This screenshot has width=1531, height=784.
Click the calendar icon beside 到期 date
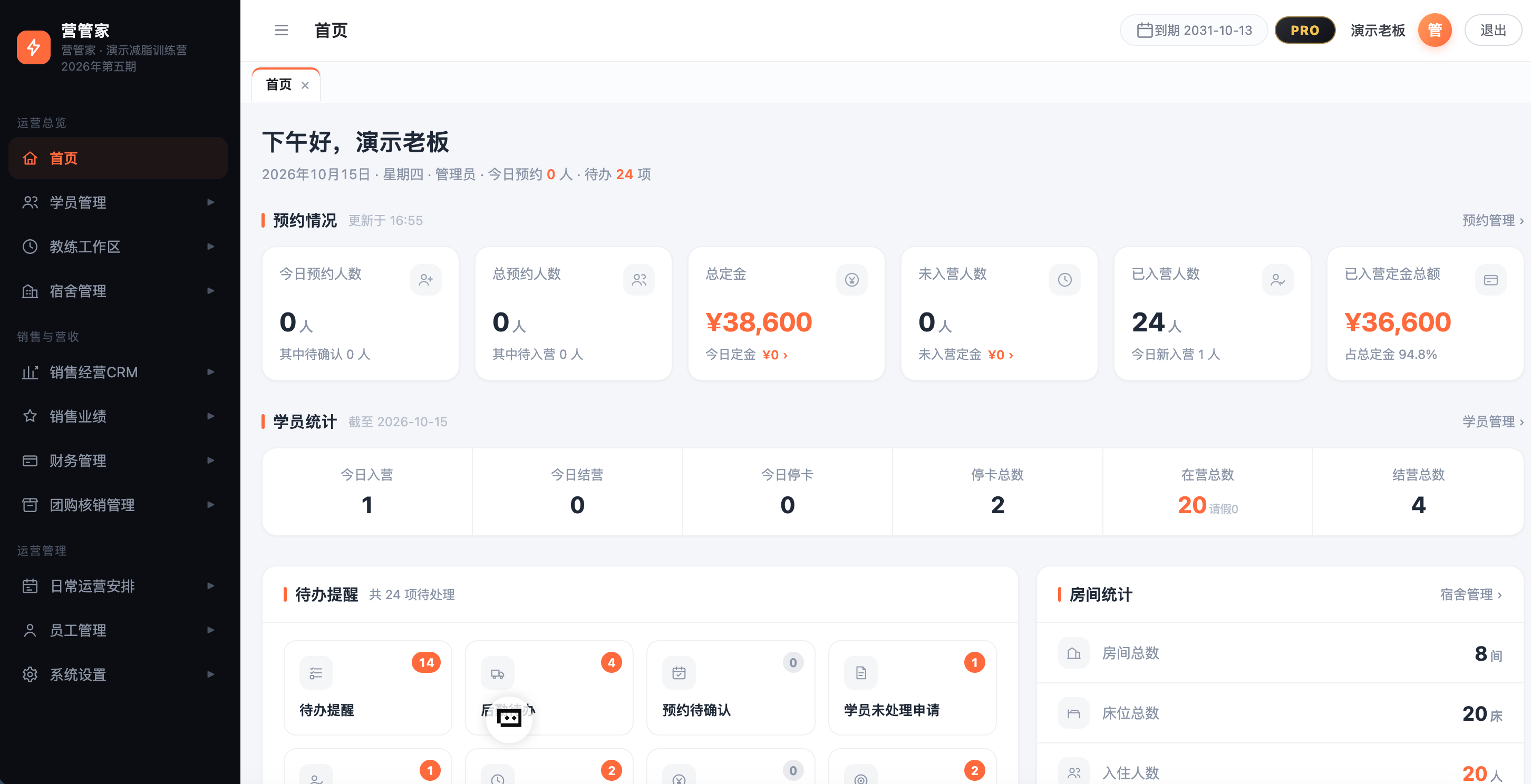coord(1144,30)
